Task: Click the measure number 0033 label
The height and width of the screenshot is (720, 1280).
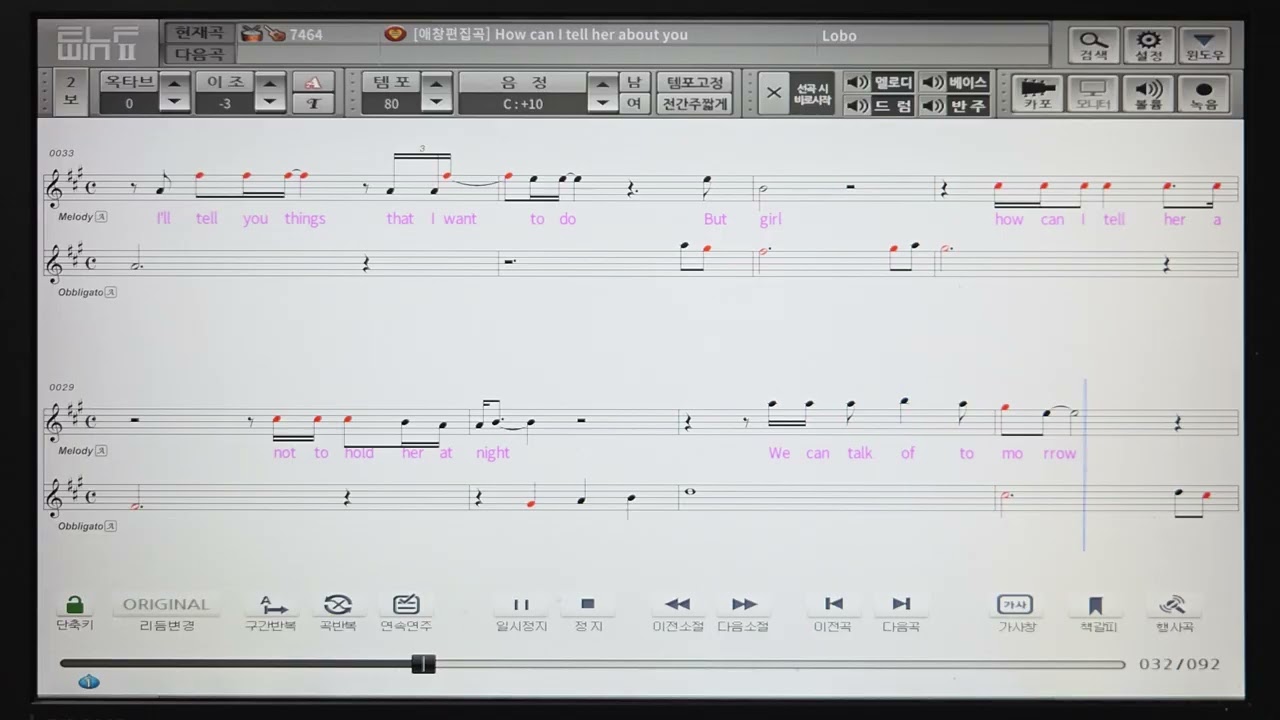Action: click(61, 153)
